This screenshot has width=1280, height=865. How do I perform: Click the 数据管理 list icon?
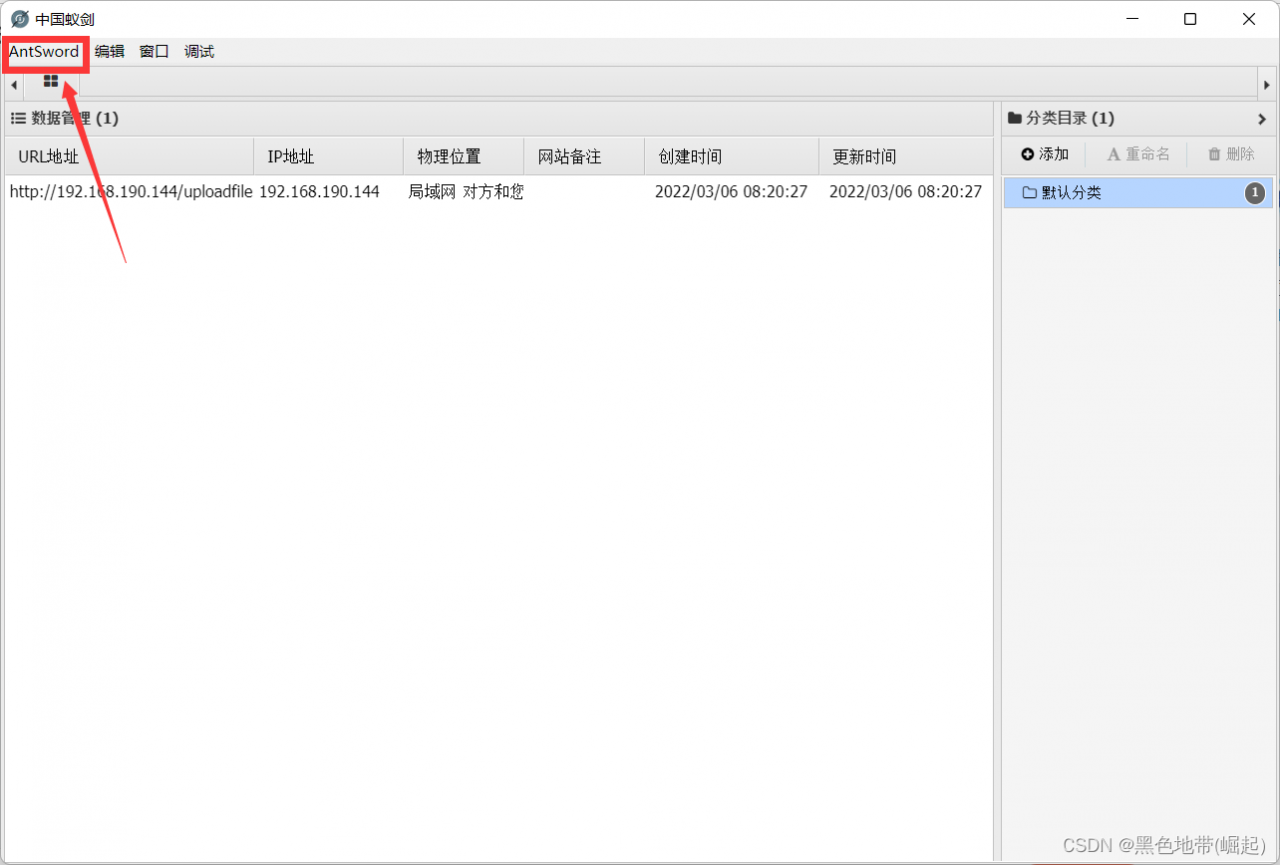point(18,118)
